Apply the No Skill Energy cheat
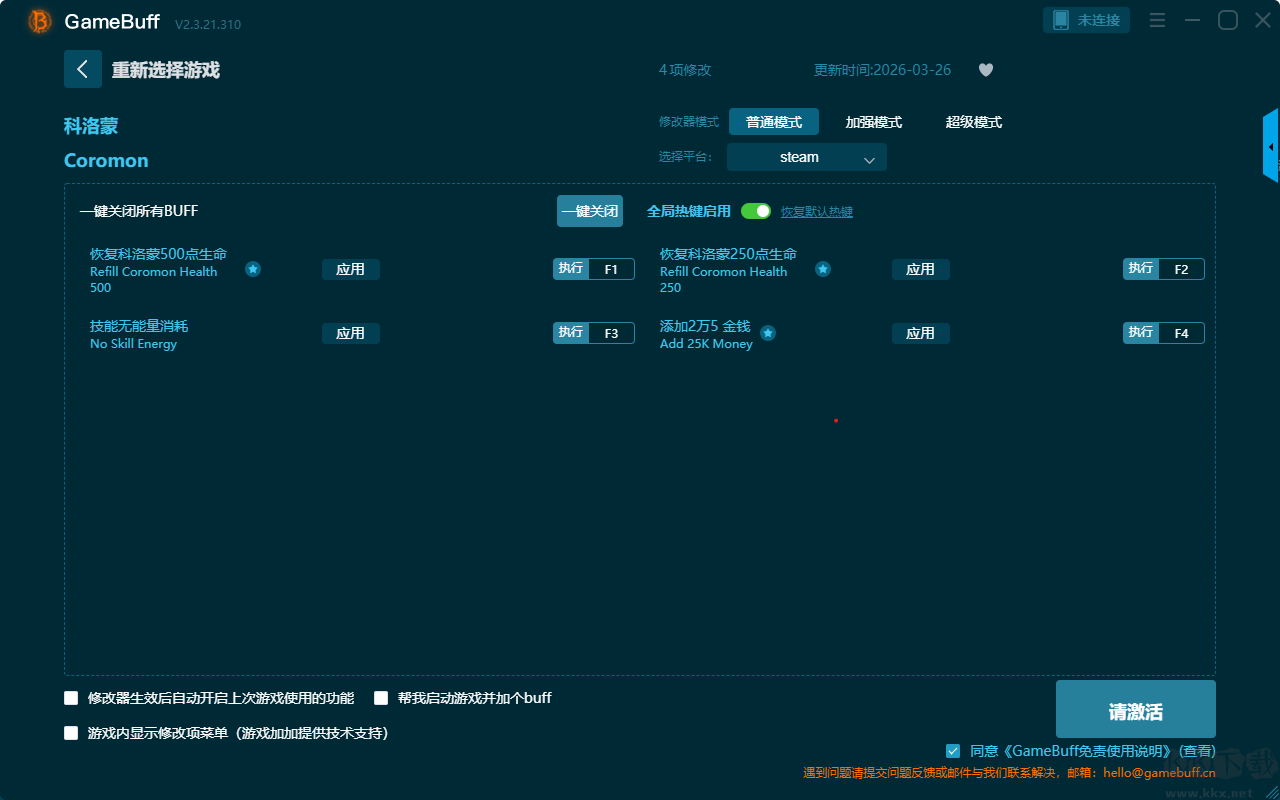 [x=350, y=333]
